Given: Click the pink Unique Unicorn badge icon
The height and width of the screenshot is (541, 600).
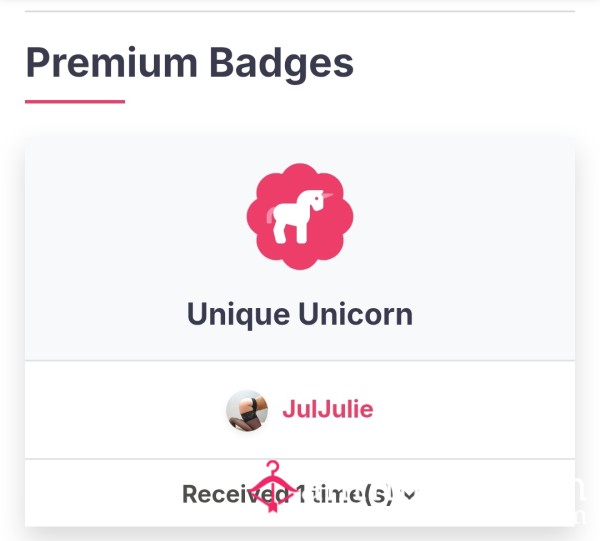Looking at the screenshot, I should tap(300, 217).
